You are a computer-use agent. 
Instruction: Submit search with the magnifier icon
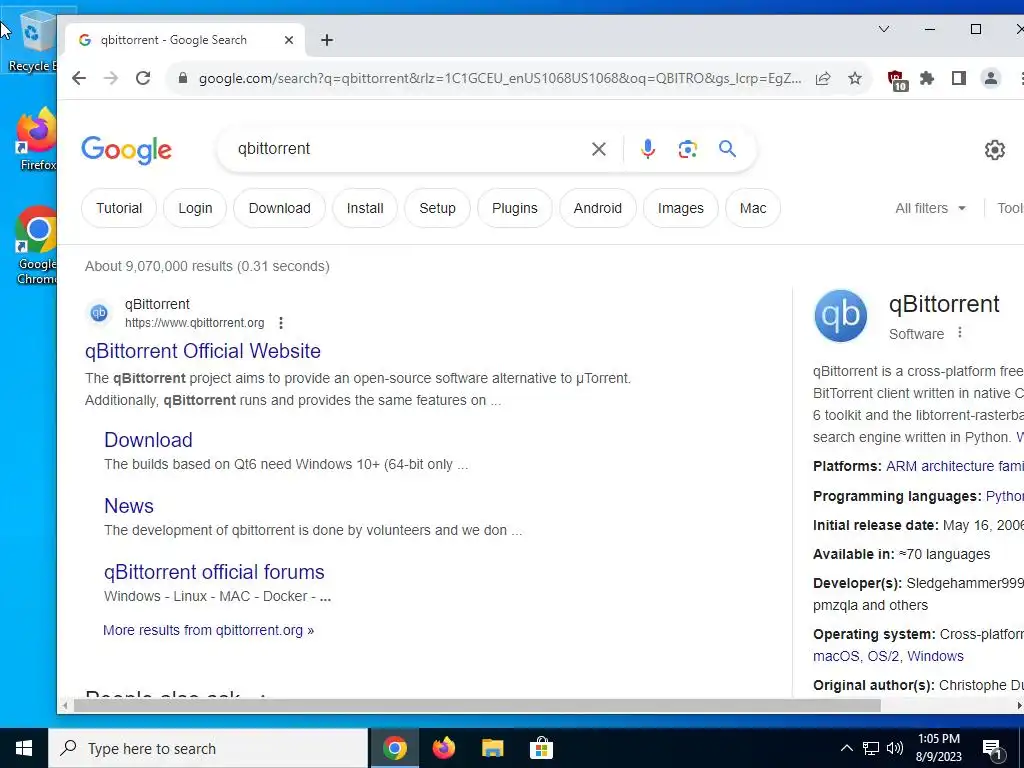728,149
